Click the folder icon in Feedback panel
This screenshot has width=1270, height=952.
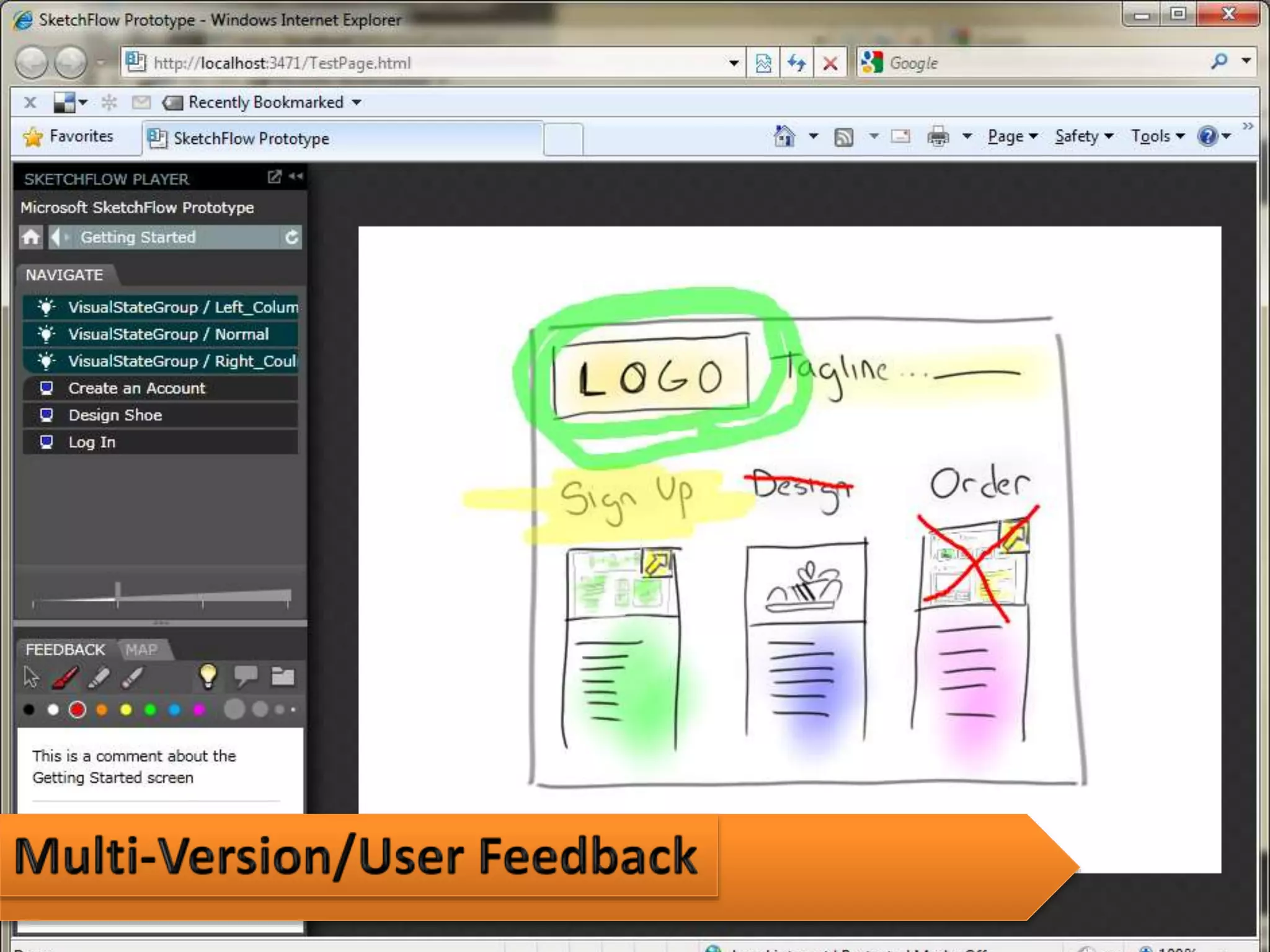283,676
